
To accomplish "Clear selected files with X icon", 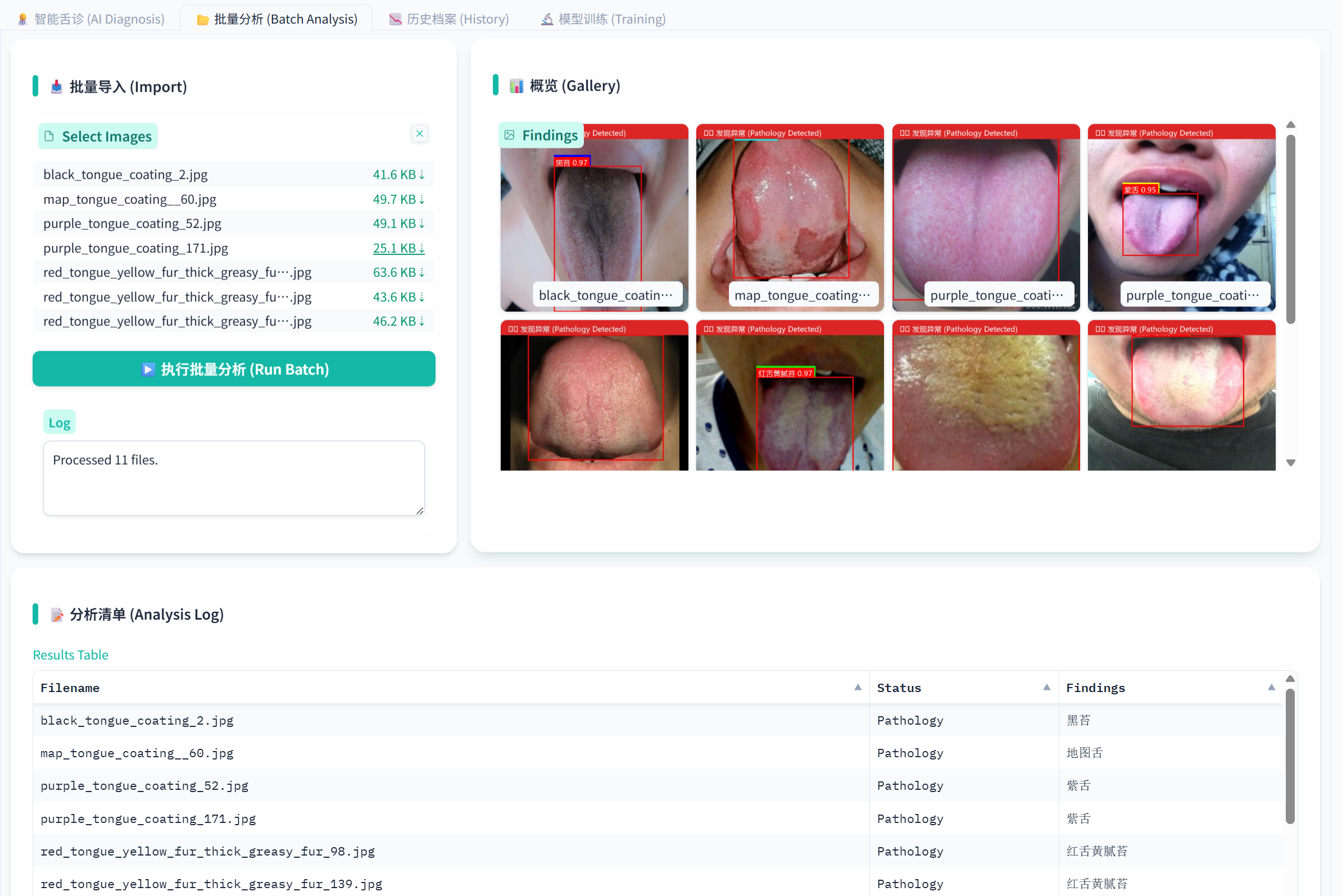I will (x=420, y=134).
